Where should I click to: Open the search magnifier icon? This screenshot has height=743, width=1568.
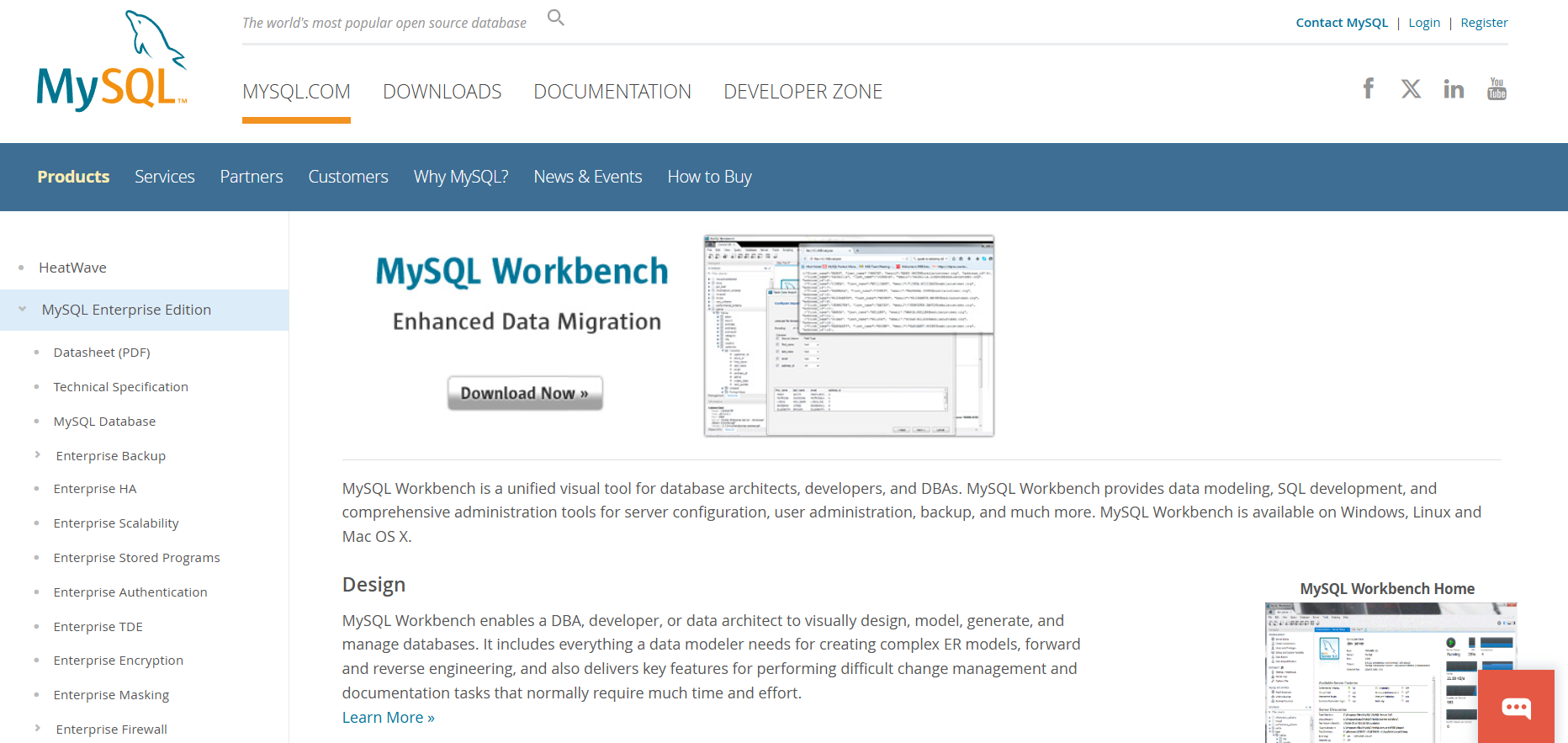(x=556, y=18)
